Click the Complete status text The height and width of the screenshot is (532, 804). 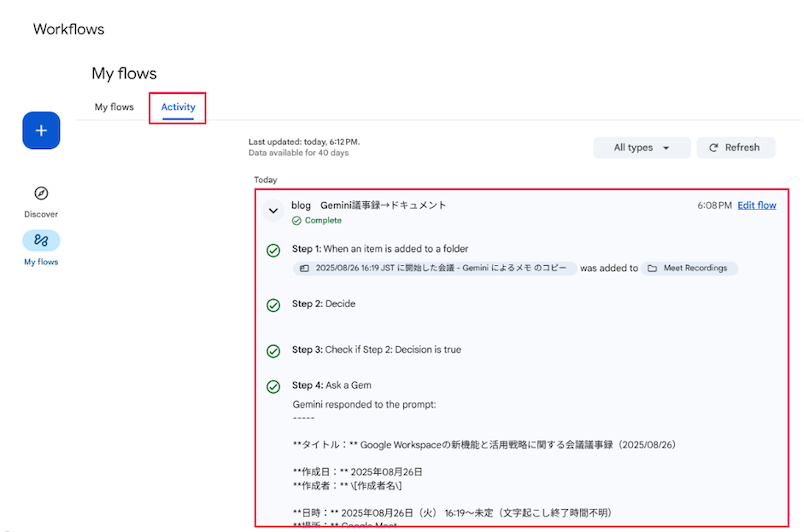[323, 220]
